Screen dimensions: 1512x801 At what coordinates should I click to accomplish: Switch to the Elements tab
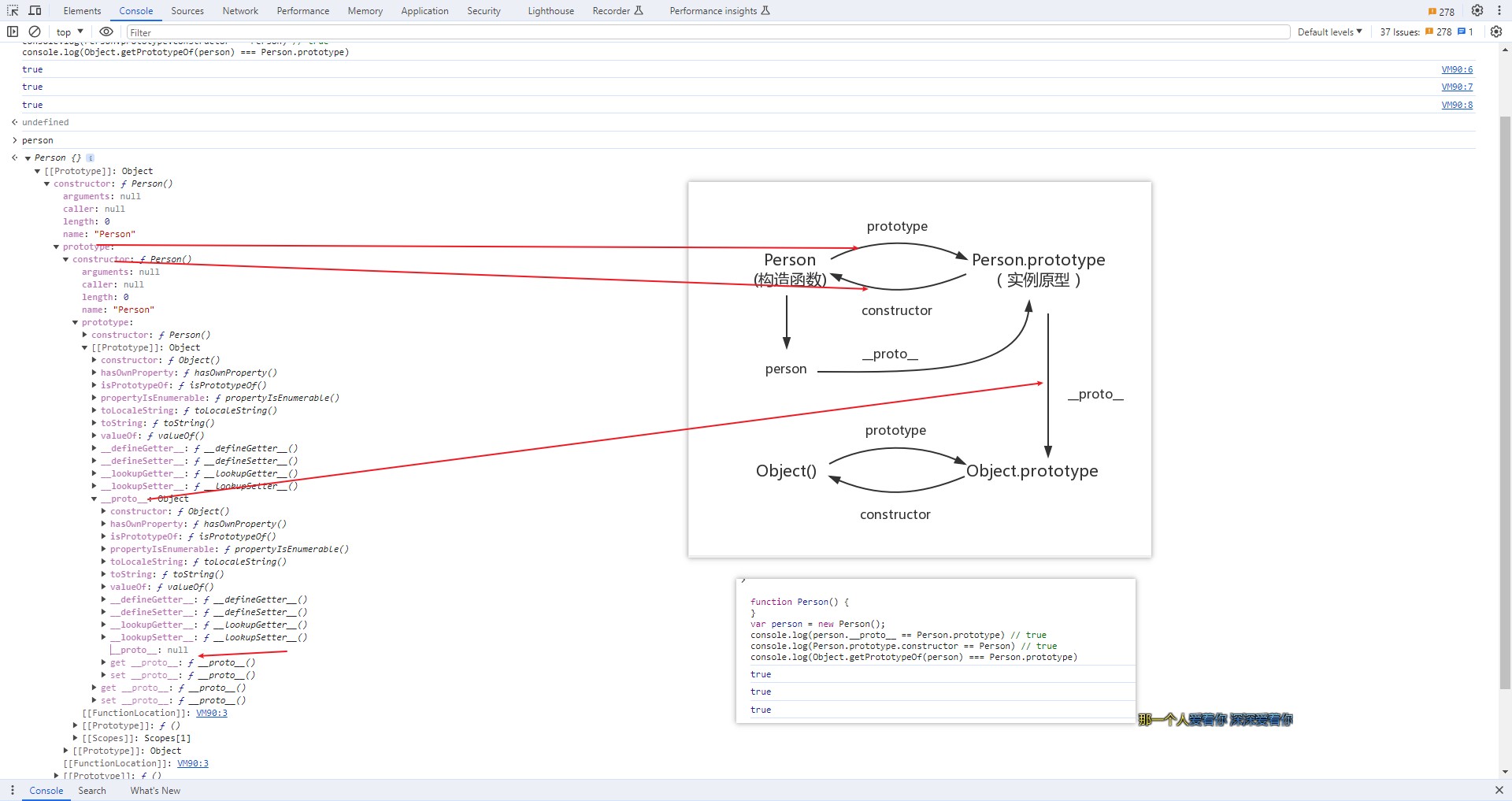click(82, 11)
